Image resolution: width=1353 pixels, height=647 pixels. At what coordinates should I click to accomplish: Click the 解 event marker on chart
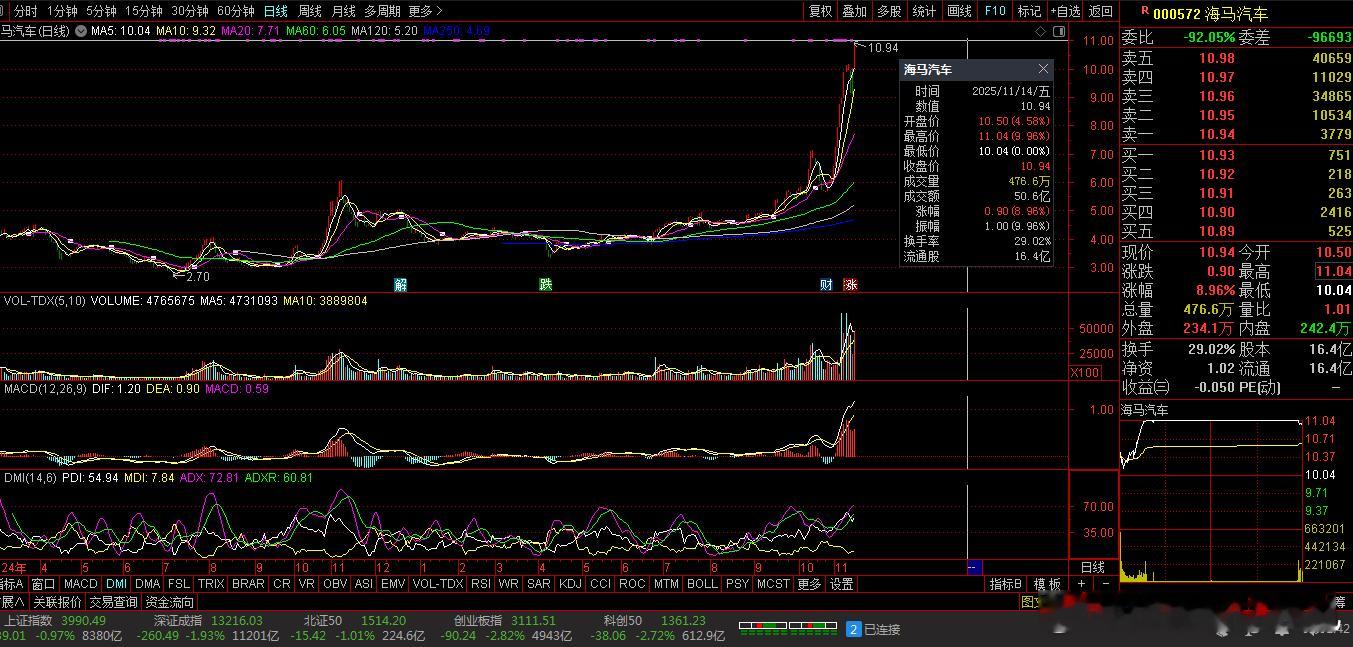[400, 284]
